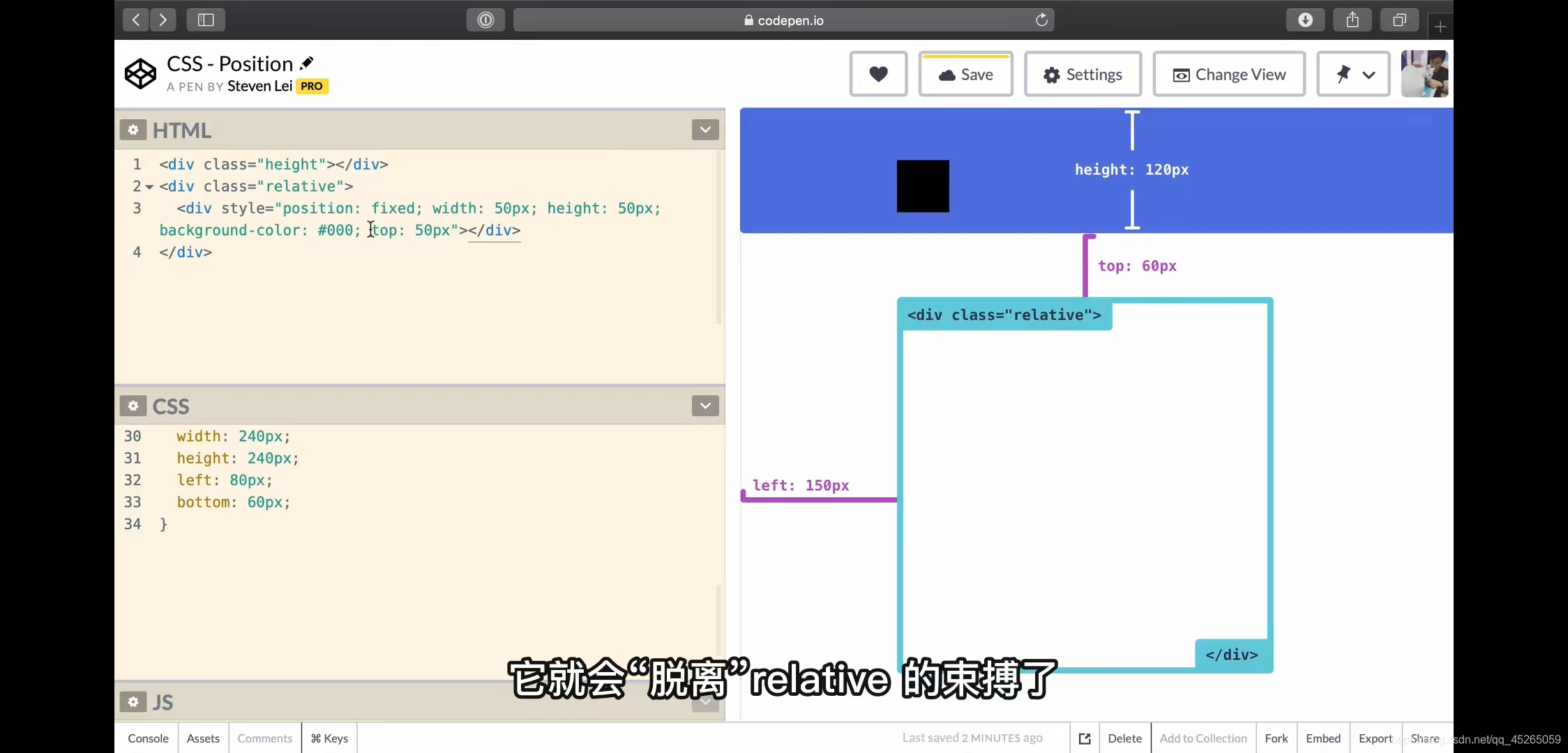Click the black fixed square in preview

click(x=923, y=186)
